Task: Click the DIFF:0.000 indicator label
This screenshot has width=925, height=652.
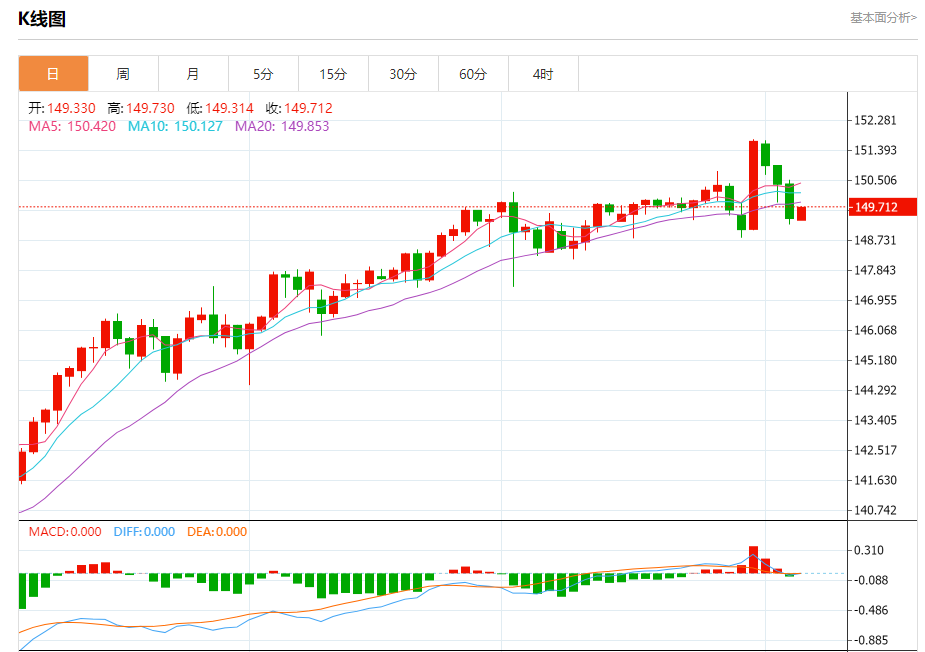Action: pos(144,532)
